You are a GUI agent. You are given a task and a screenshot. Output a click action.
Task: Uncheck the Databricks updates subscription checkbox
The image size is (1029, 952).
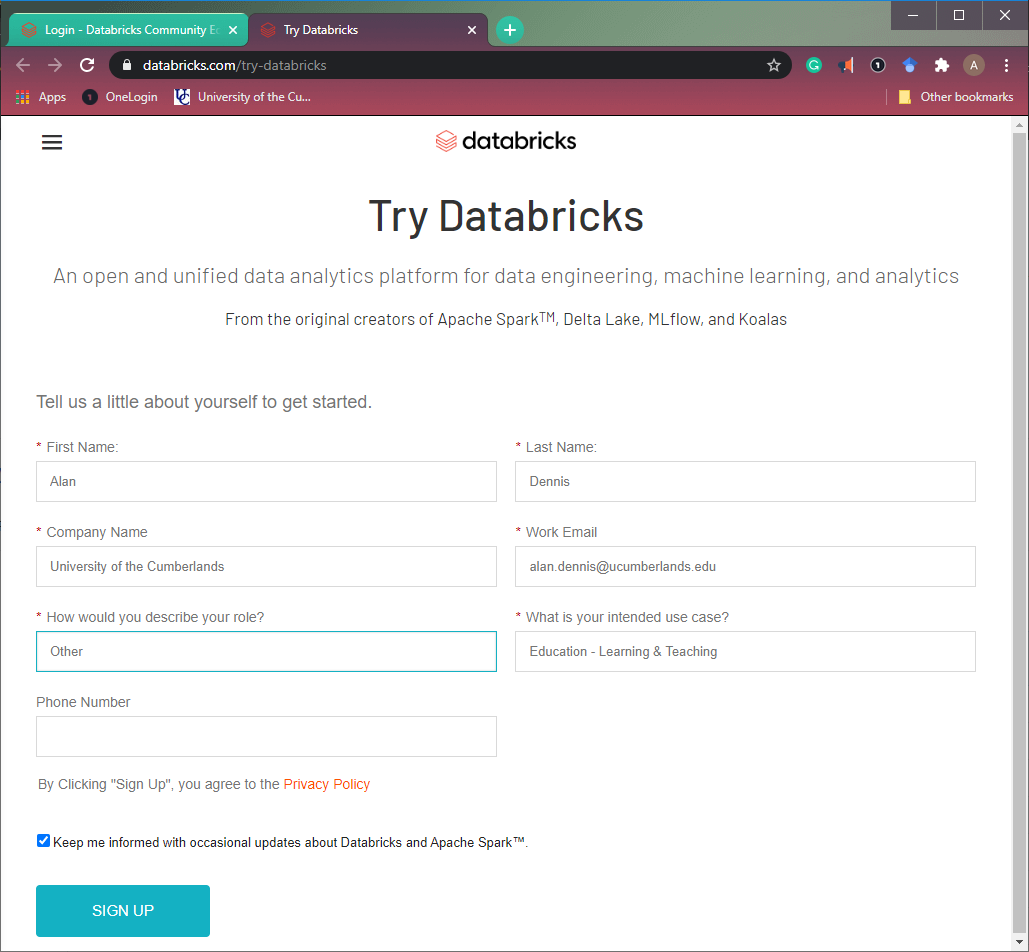click(x=43, y=840)
